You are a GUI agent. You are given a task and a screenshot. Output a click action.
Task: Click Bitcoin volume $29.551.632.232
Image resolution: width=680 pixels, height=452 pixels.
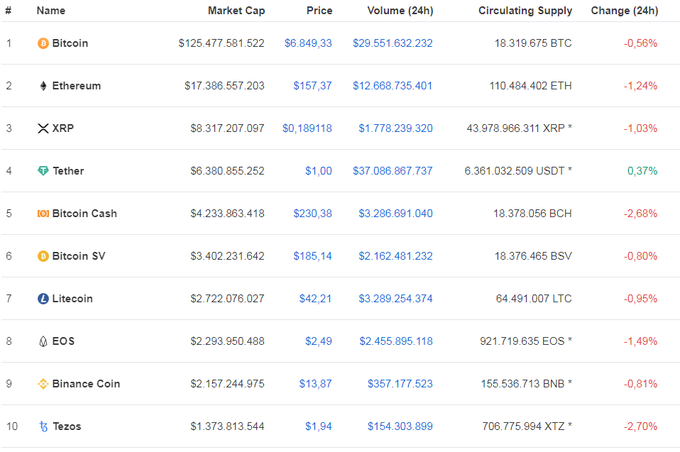(x=392, y=43)
